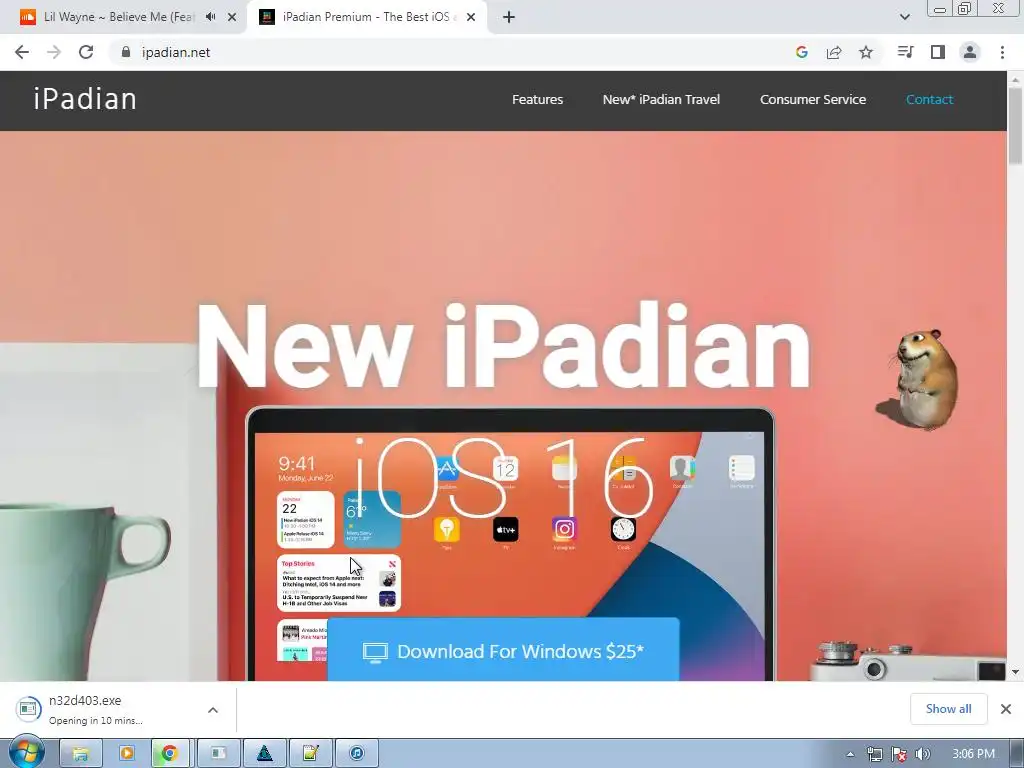Open the installer window taskbar icon
The image size is (1024, 768).
point(218,753)
